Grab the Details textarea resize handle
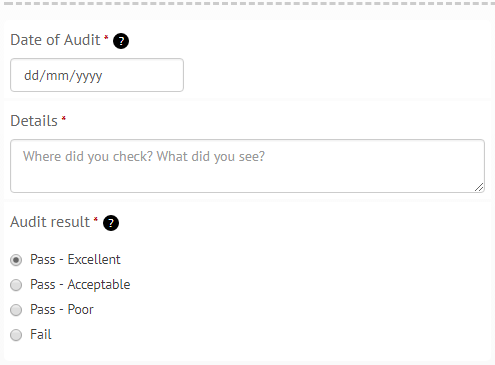Screen dimensions: 495x365 tap(479, 187)
